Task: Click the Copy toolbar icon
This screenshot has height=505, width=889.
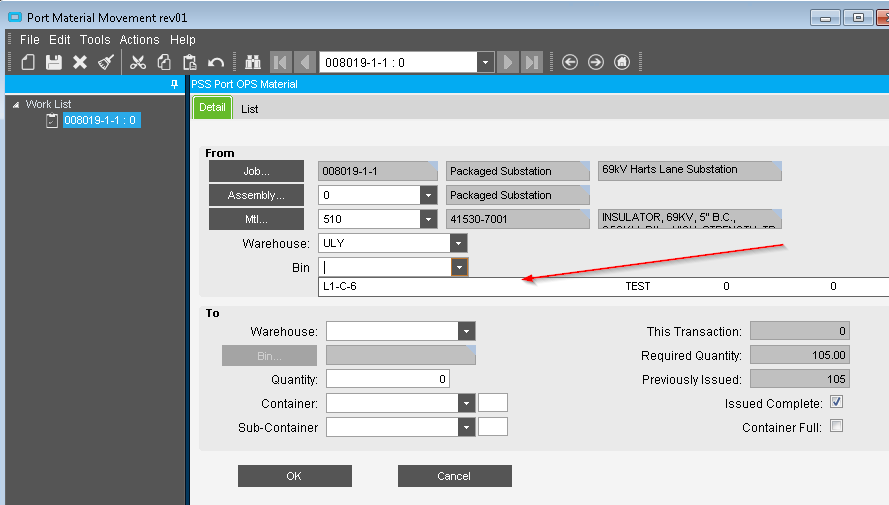Action: click(x=164, y=62)
